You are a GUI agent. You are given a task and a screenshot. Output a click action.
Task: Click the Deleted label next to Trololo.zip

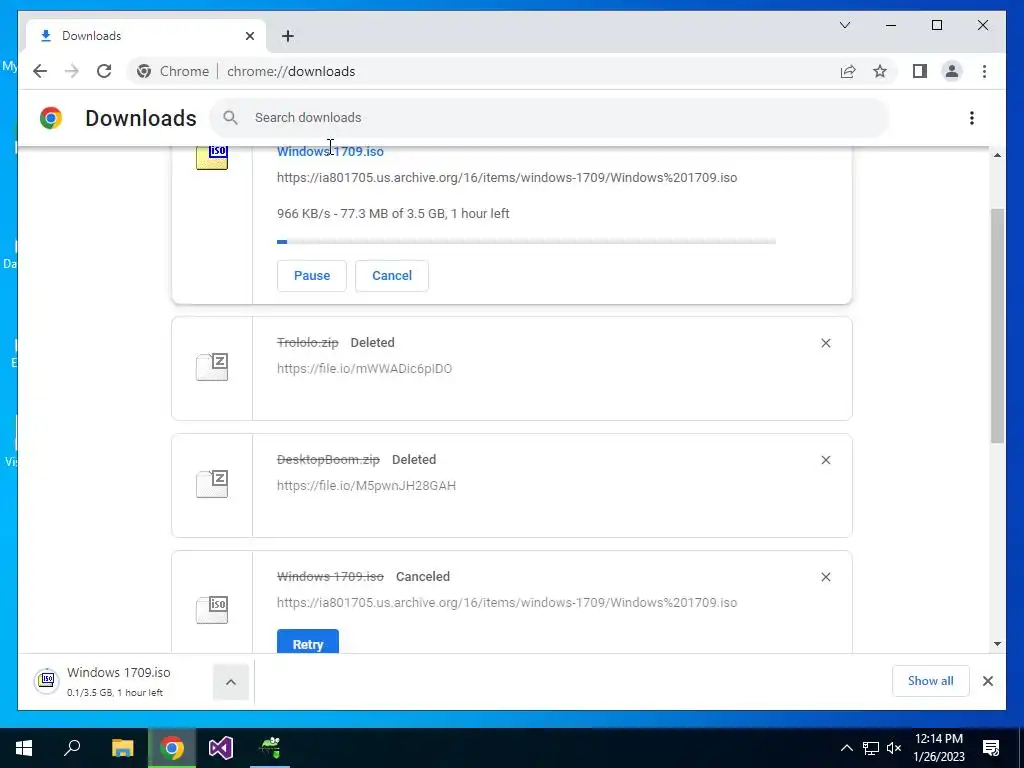(372, 343)
